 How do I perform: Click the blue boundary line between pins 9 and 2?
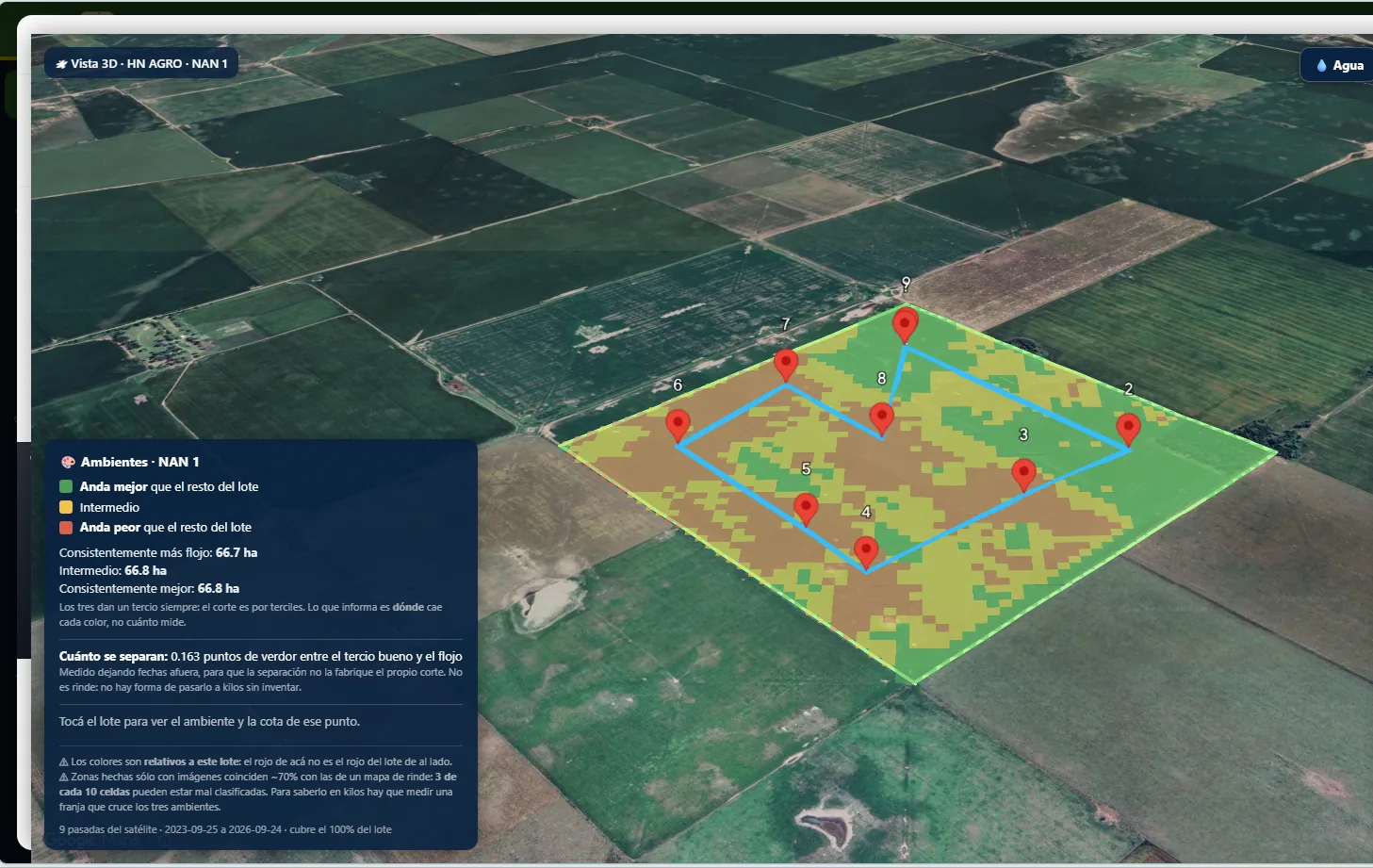point(1017,400)
